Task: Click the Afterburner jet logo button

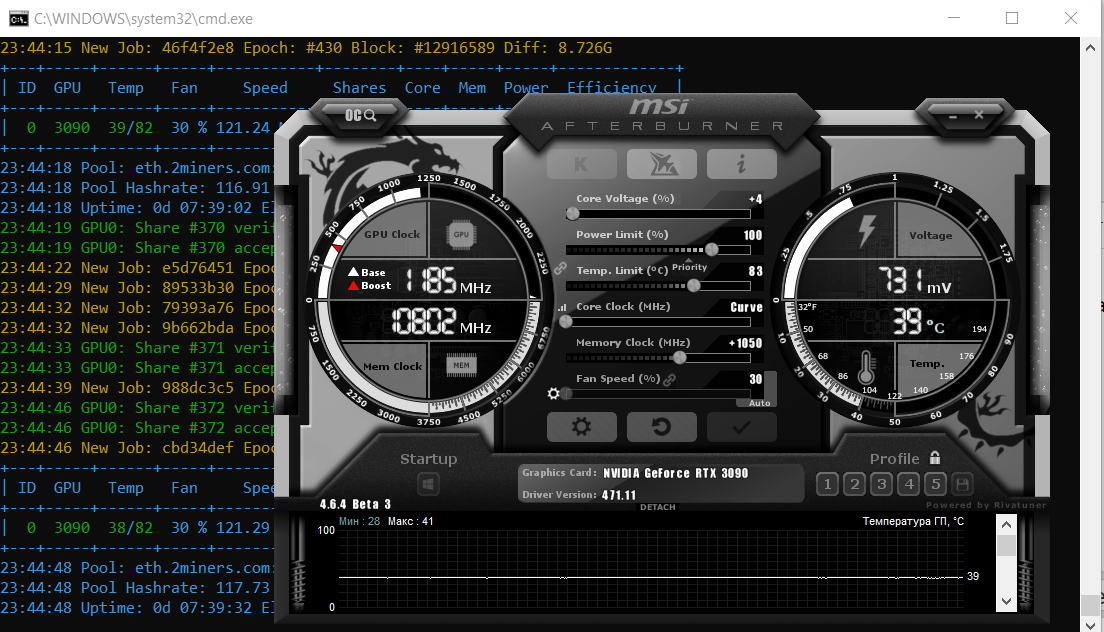Action: (662, 164)
